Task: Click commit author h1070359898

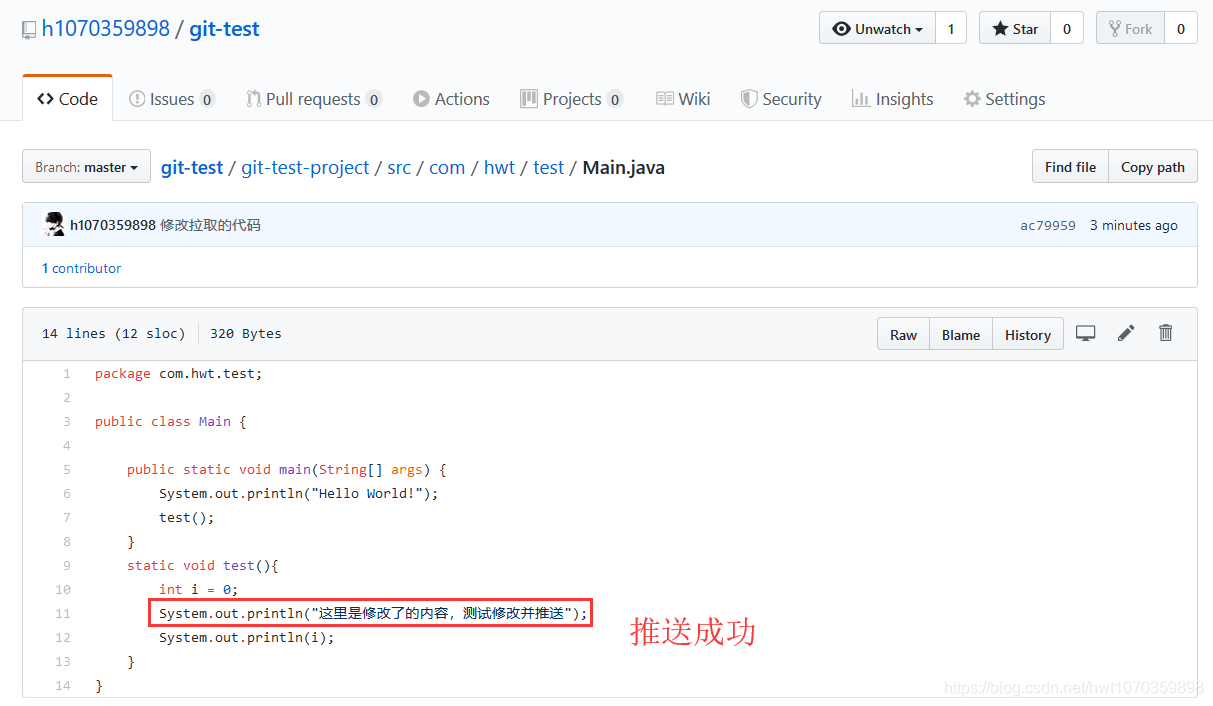Action: pos(113,225)
